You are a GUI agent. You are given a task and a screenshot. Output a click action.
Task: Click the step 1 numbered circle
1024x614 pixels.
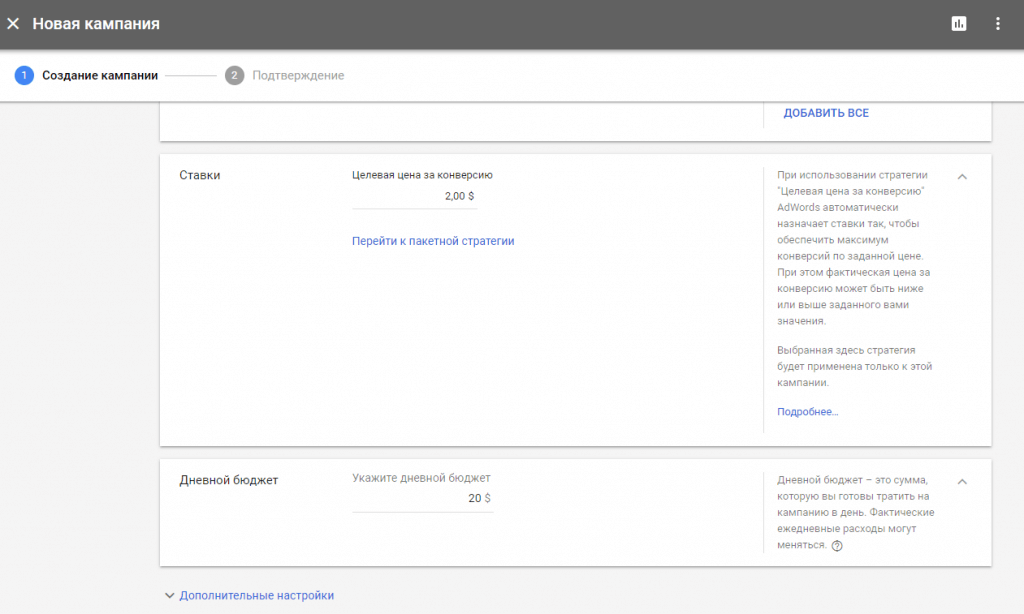(x=24, y=75)
